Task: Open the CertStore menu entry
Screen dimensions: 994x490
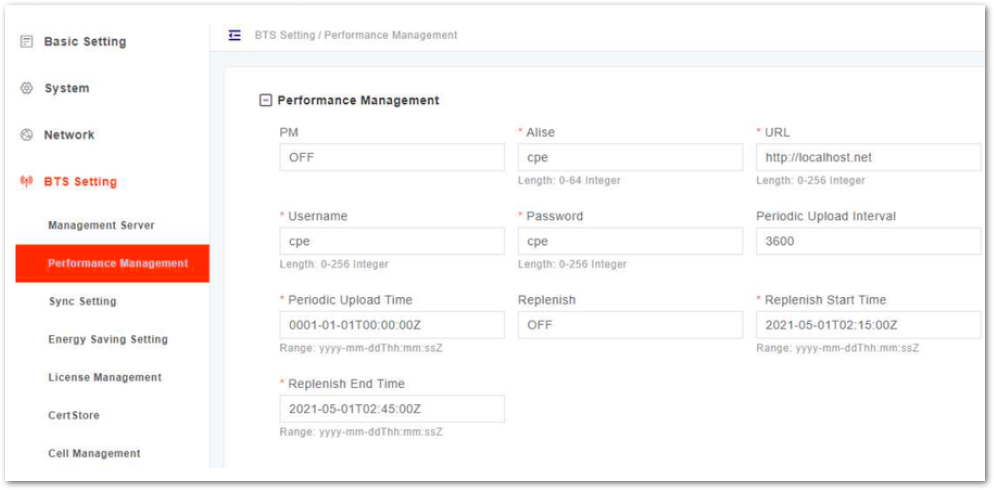Action: pyautogui.click(x=74, y=415)
